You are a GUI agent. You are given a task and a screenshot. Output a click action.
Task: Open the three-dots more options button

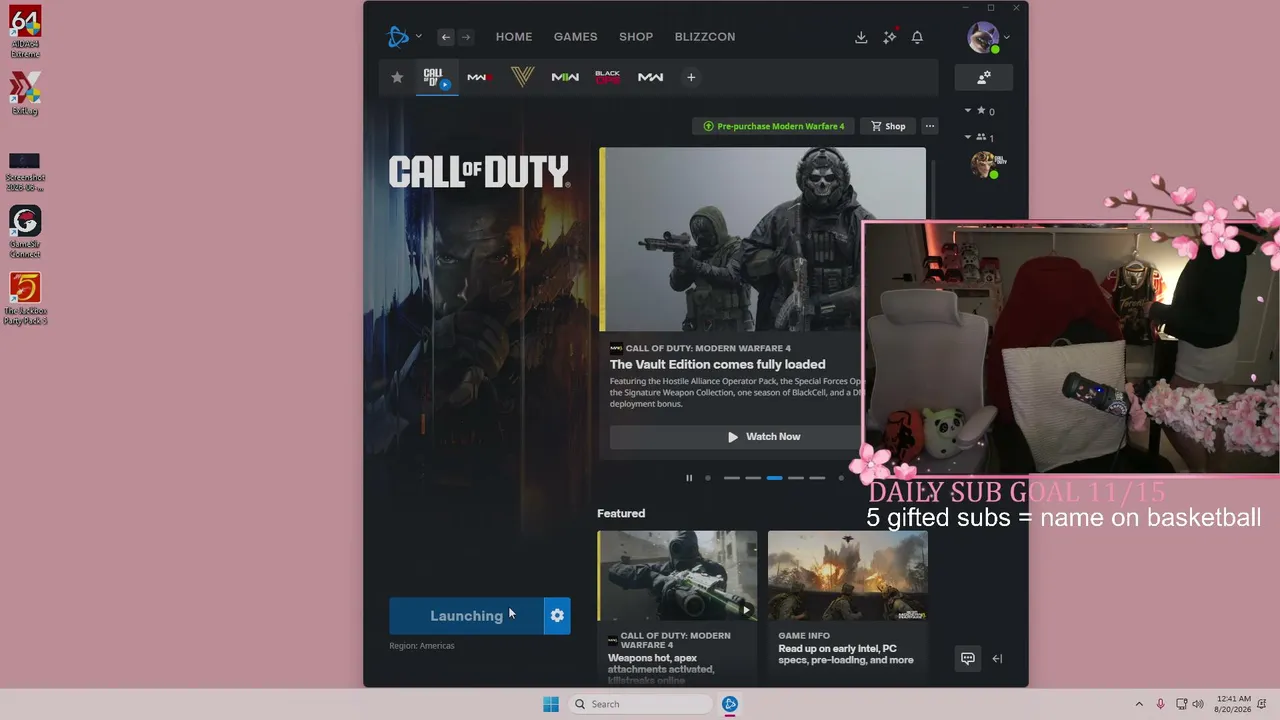(930, 126)
